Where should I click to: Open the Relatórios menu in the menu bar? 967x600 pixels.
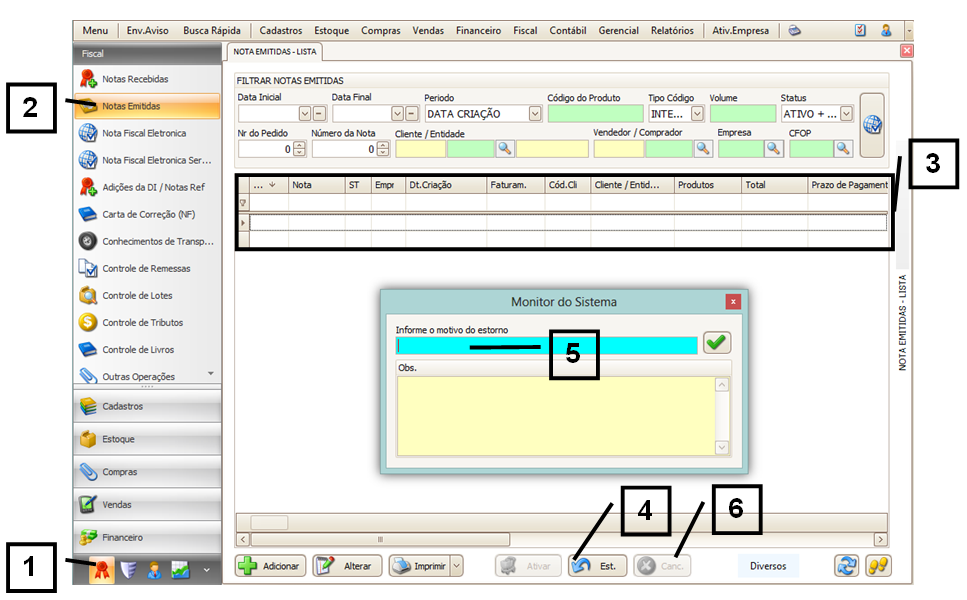point(672,31)
